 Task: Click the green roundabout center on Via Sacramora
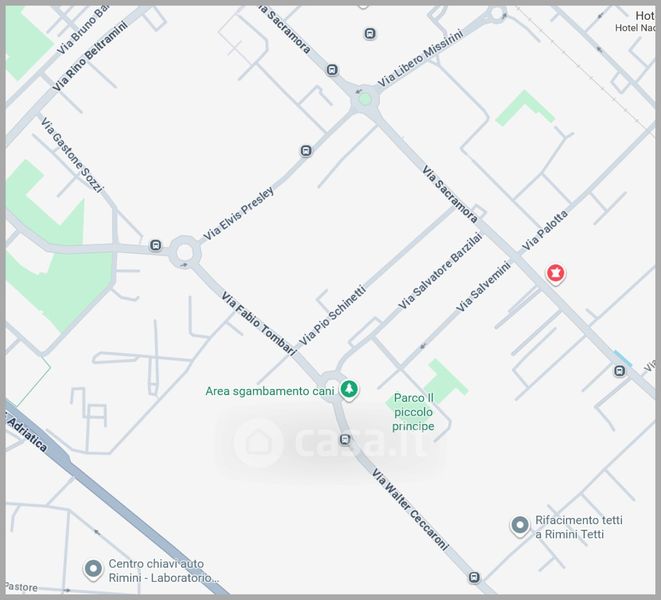[x=365, y=100]
